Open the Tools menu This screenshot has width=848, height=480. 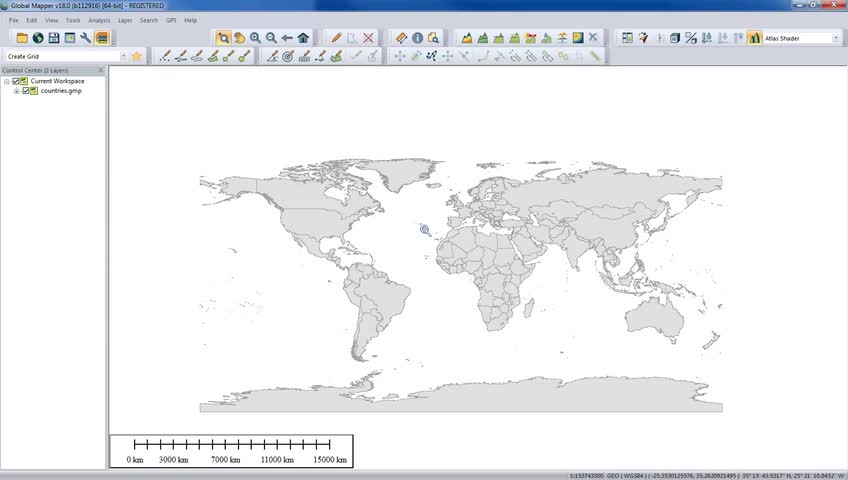tap(73, 20)
